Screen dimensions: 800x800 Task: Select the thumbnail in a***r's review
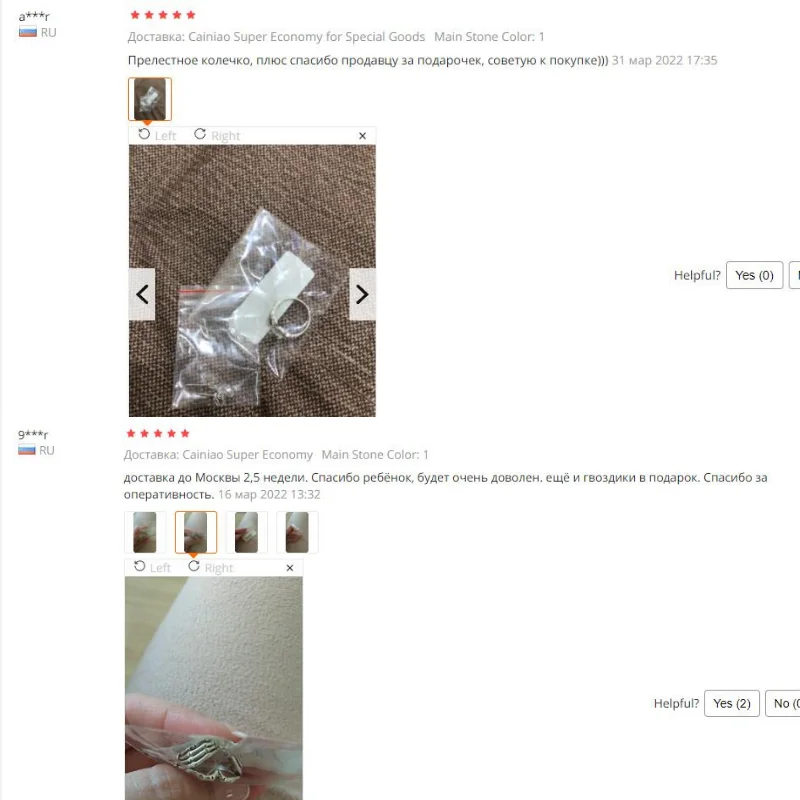(149, 99)
